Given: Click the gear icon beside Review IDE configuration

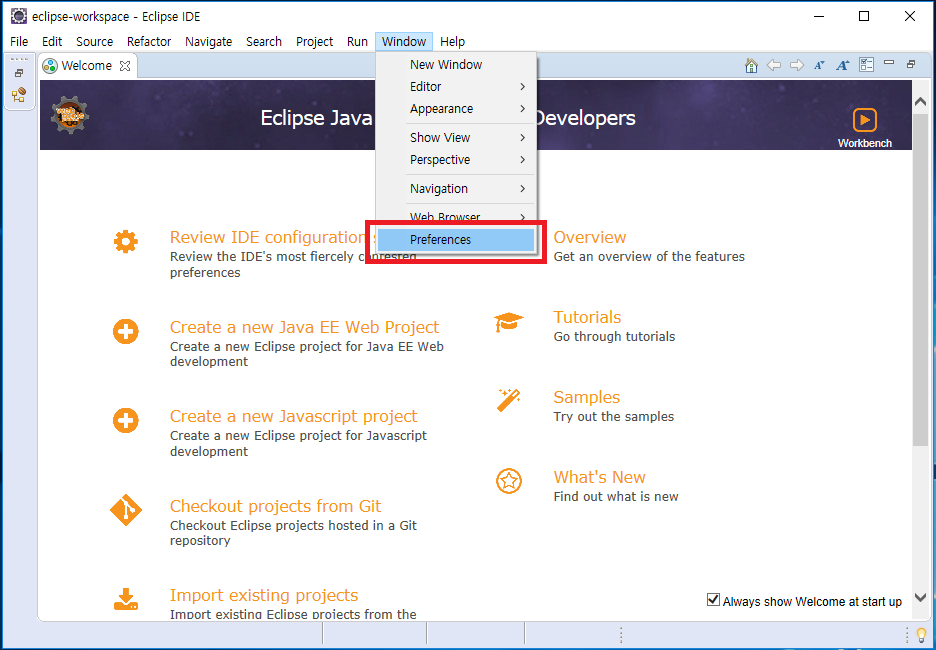Looking at the screenshot, I should click(x=125, y=242).
